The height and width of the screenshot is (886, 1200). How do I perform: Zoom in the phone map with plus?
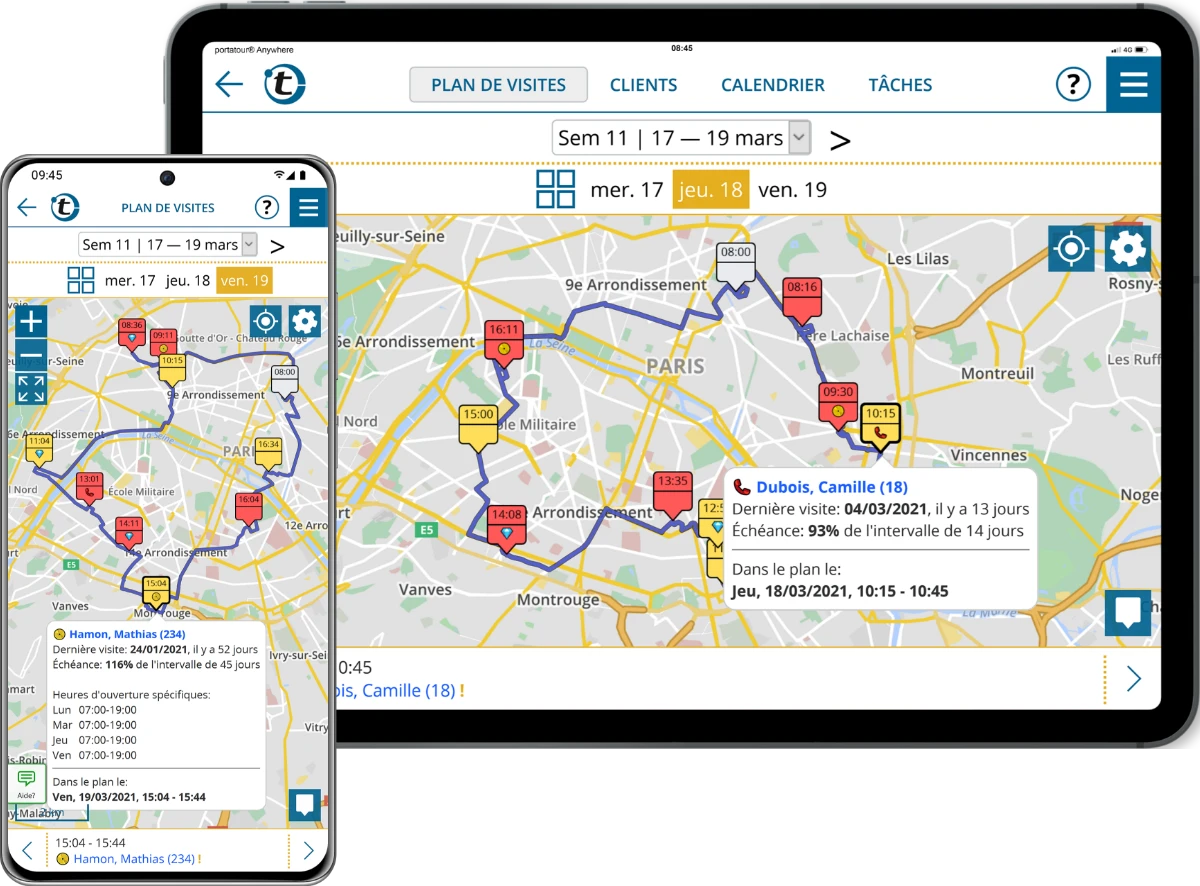point(31,321)
